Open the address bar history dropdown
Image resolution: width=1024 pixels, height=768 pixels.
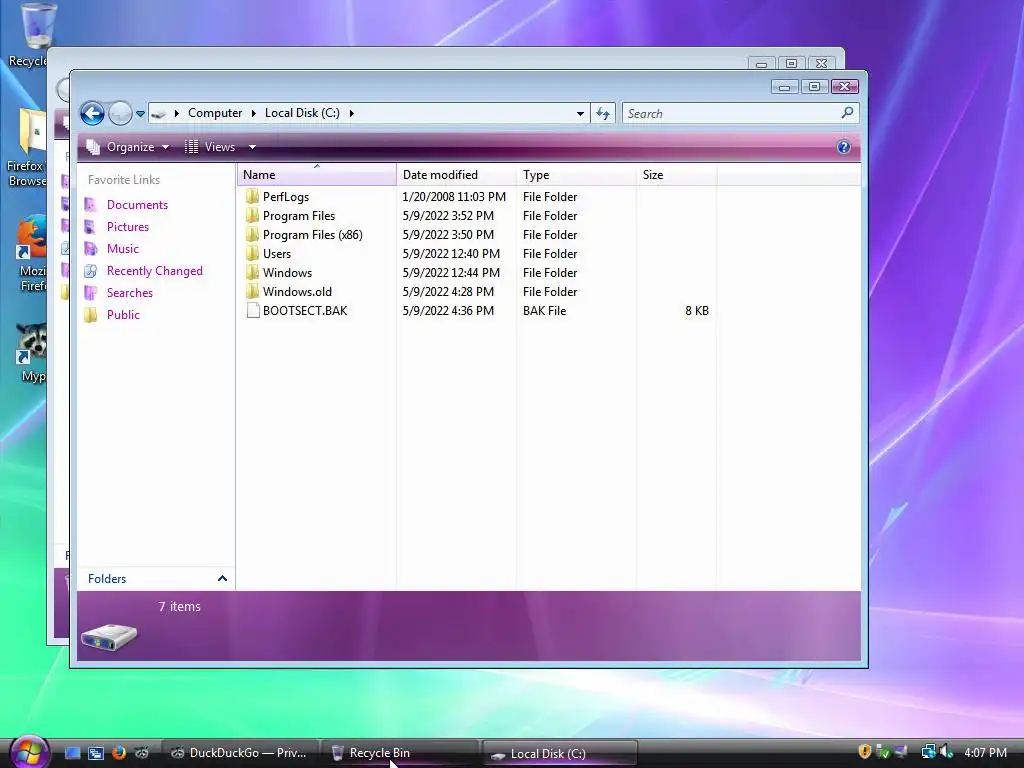point(580,114)
